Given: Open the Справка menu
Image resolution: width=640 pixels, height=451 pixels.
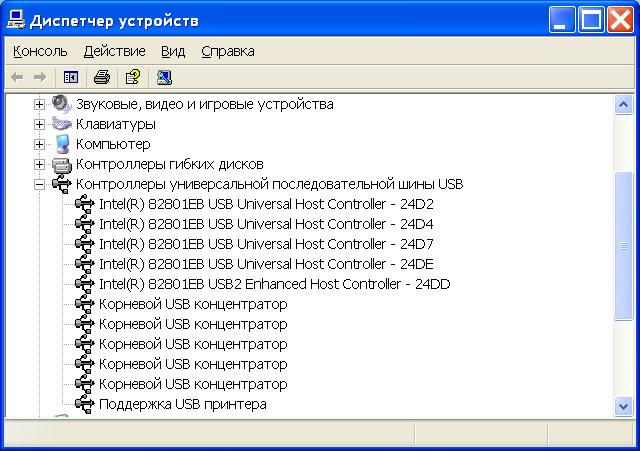Looking at the screenshot, I should point(227,51).
